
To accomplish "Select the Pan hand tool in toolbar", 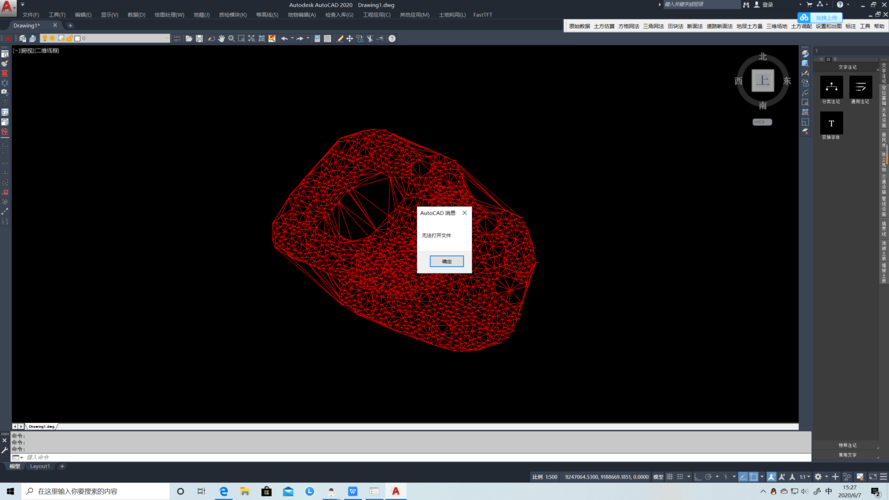I will [221, 39].
